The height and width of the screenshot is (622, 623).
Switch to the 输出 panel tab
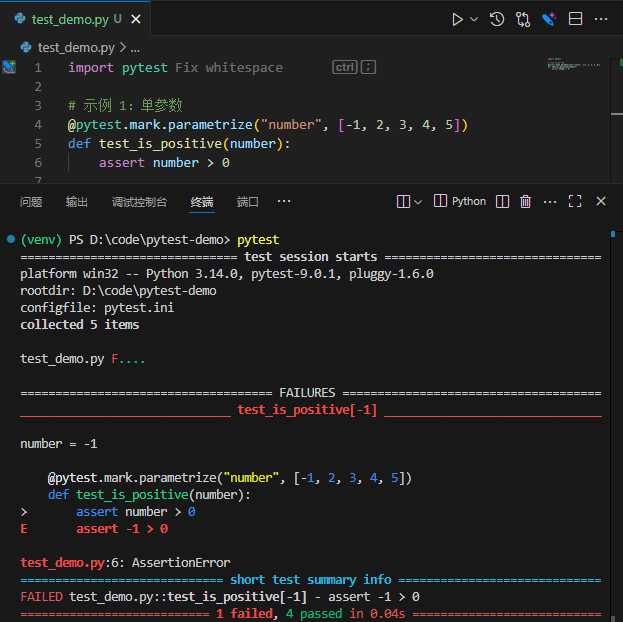point(77,202)
